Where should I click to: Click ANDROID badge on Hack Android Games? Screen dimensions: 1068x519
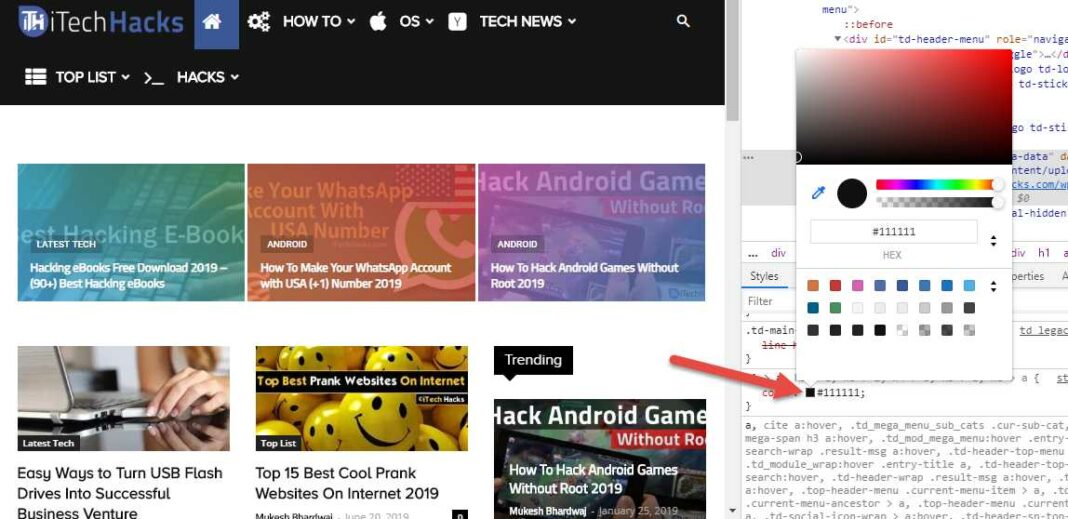click(x=517, y=244)
